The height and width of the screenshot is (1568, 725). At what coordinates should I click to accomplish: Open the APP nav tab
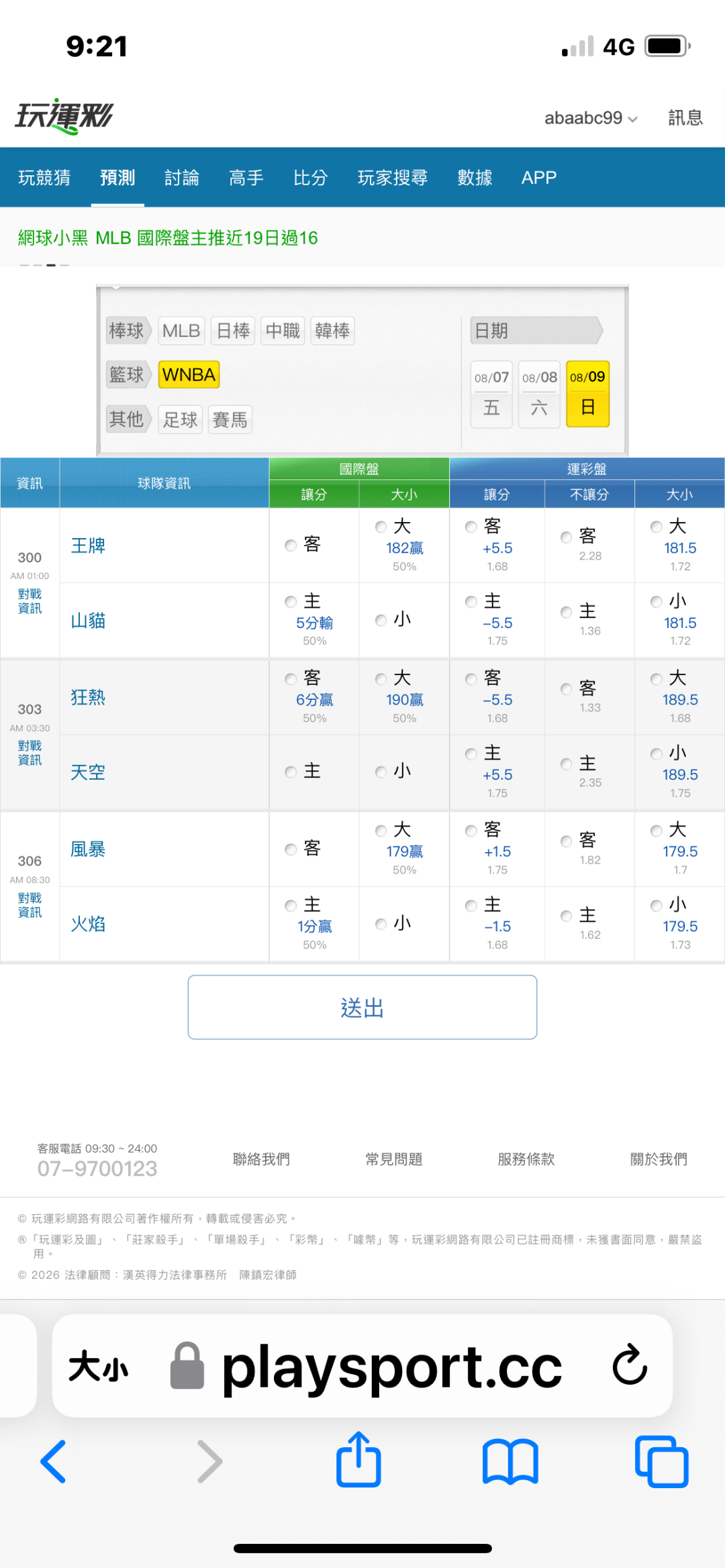point(539,178)
